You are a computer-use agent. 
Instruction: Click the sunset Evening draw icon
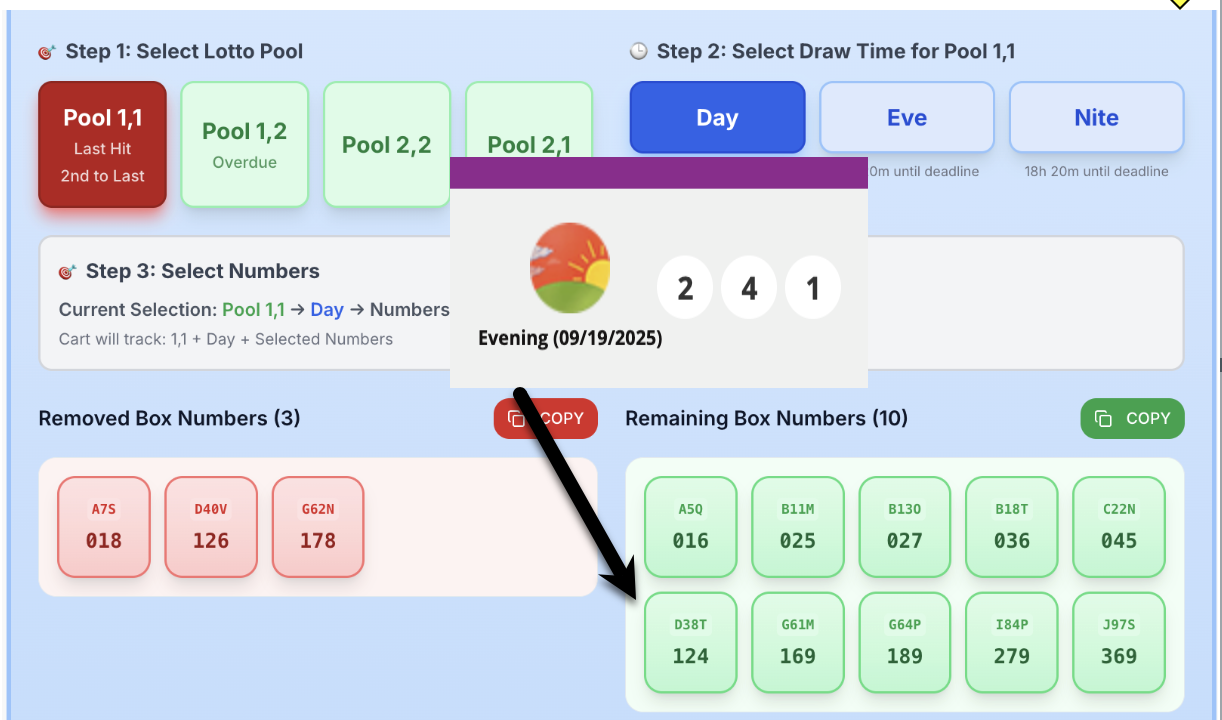pos(570,268)
